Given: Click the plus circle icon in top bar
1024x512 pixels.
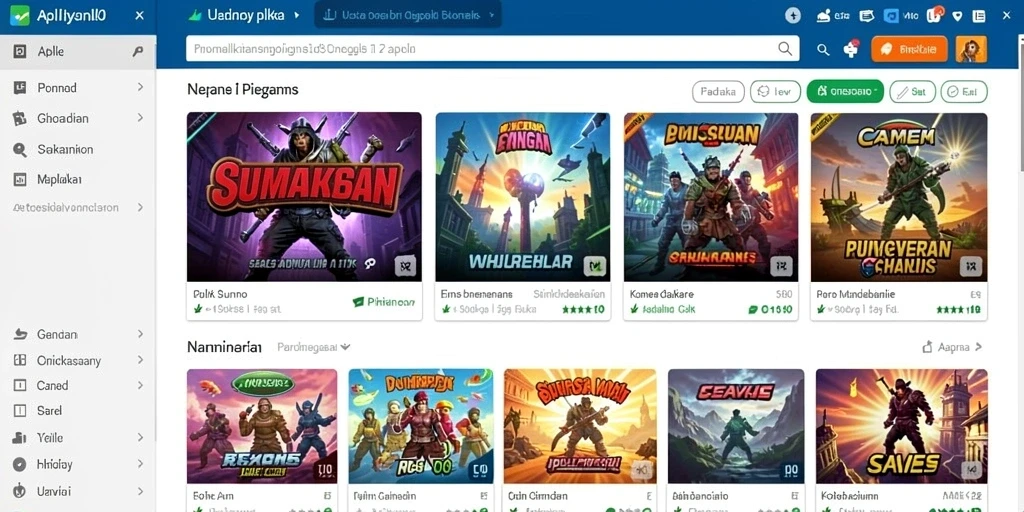Looking at the screenshot, I should (793, 16).
